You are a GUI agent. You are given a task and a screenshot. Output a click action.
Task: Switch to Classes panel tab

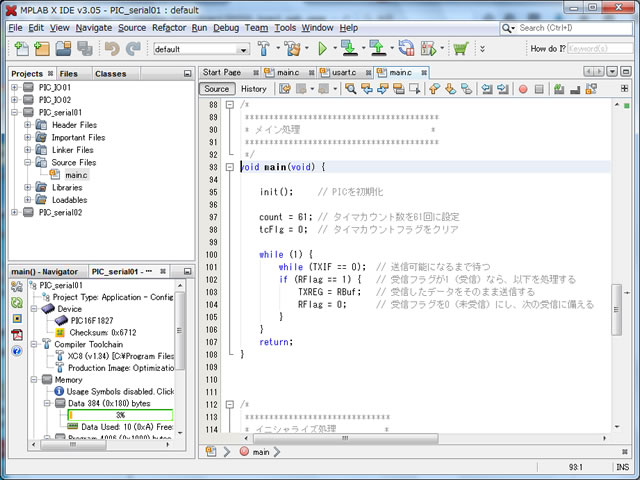click(x=111, y=74)
